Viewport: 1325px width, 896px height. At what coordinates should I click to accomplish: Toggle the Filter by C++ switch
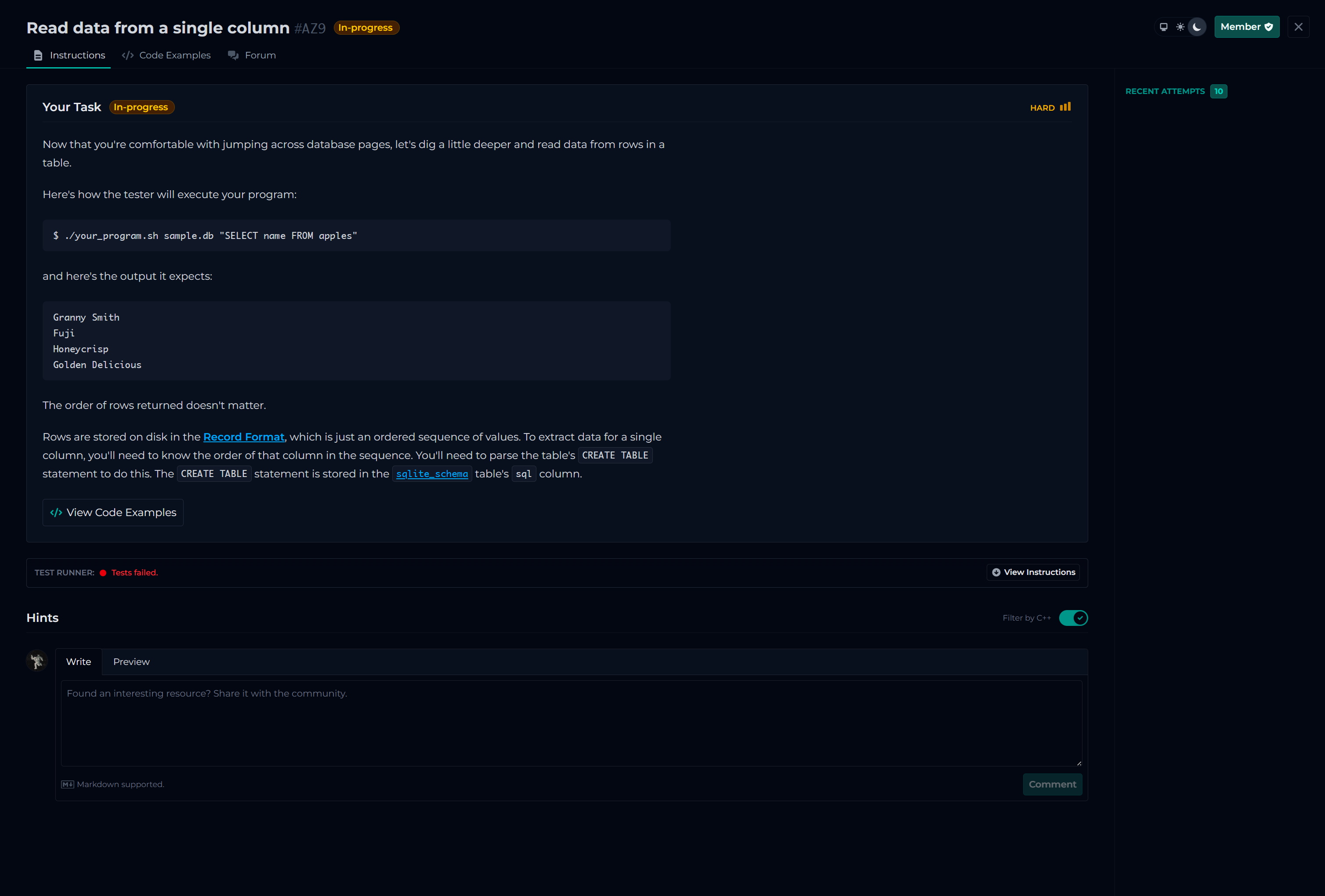[x=1073, y=618]
